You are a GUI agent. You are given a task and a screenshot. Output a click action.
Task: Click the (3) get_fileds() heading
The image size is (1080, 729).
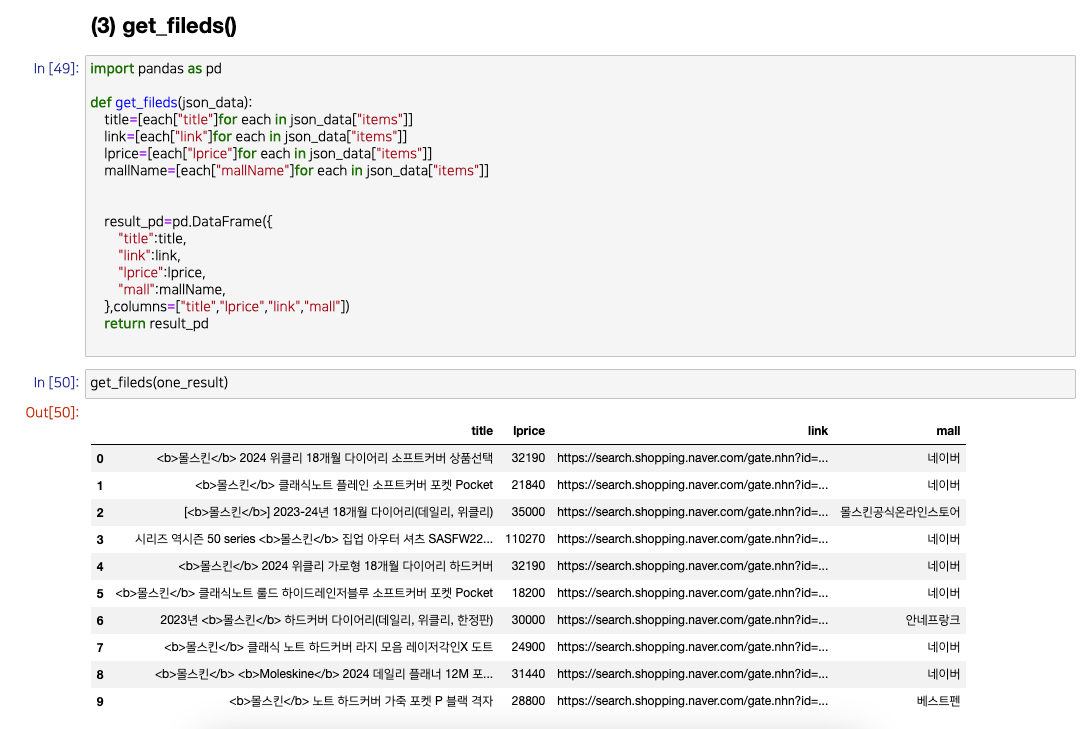[x=163, y=25]
